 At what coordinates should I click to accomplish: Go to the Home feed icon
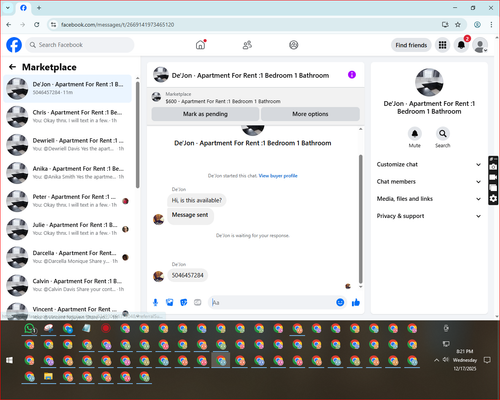pos(200,45)
